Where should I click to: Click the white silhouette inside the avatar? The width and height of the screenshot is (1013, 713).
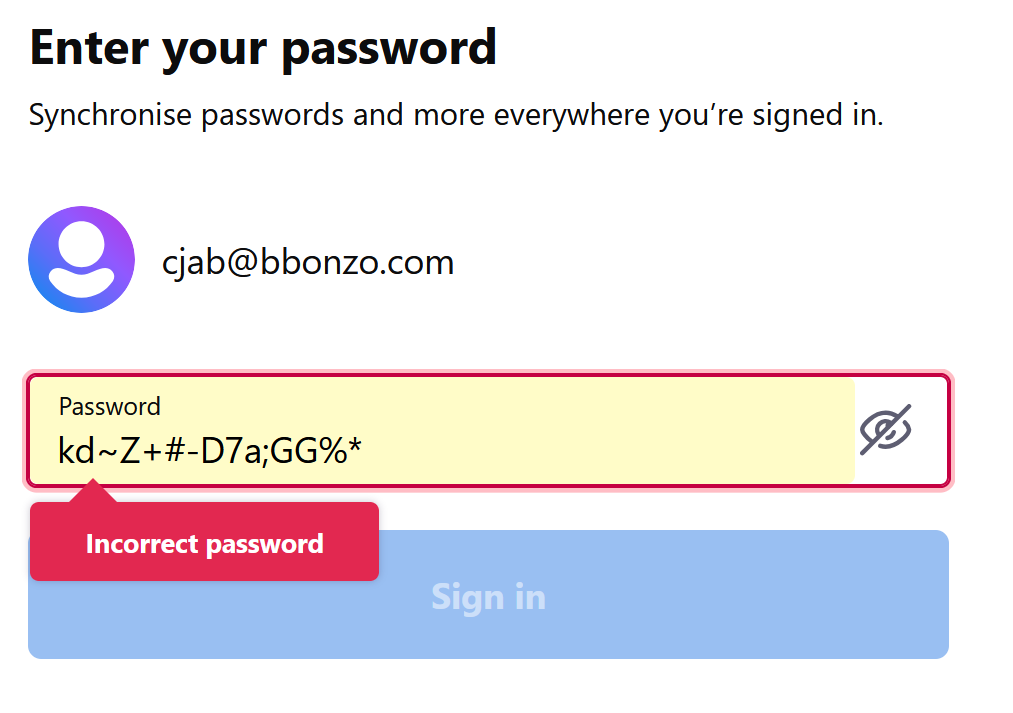click(x=81, y=262)
